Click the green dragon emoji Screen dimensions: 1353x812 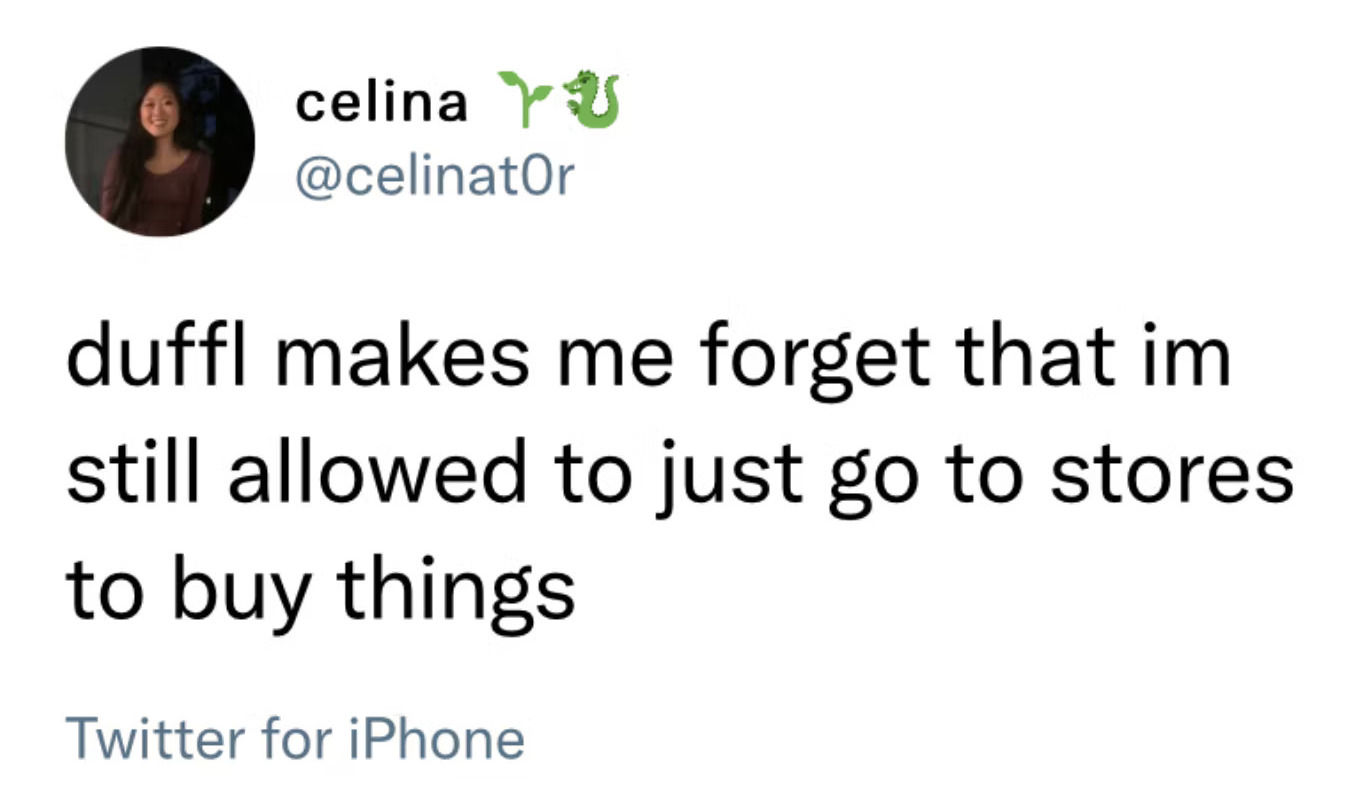pos(591,98)
